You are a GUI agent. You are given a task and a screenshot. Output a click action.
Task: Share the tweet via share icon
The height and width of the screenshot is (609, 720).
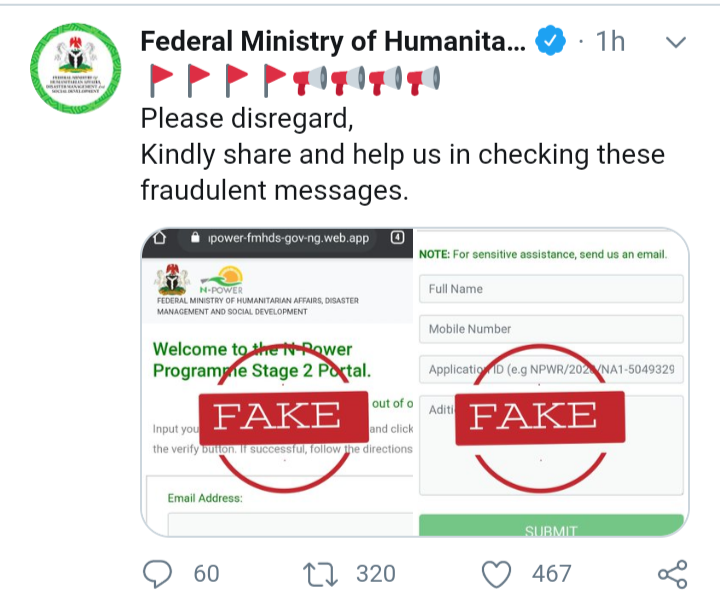(672, 573)
